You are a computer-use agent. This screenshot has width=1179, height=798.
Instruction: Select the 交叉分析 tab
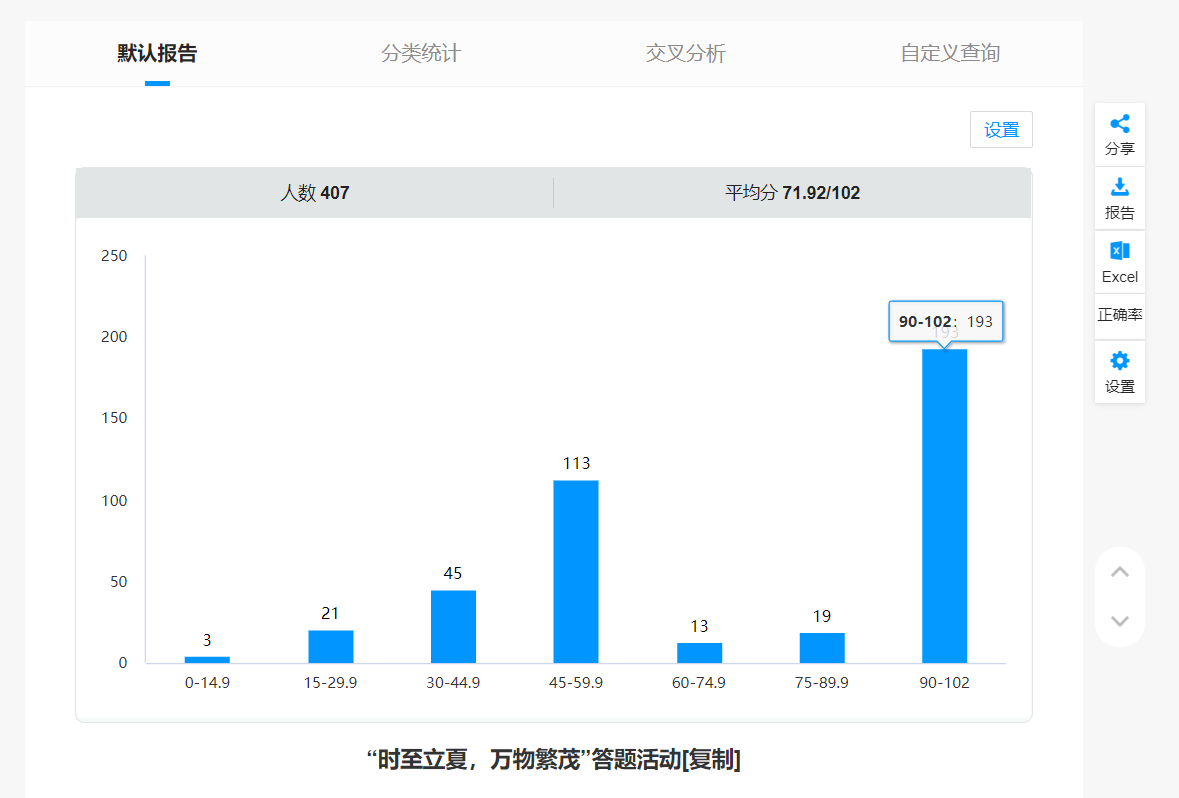coord(686,54)
